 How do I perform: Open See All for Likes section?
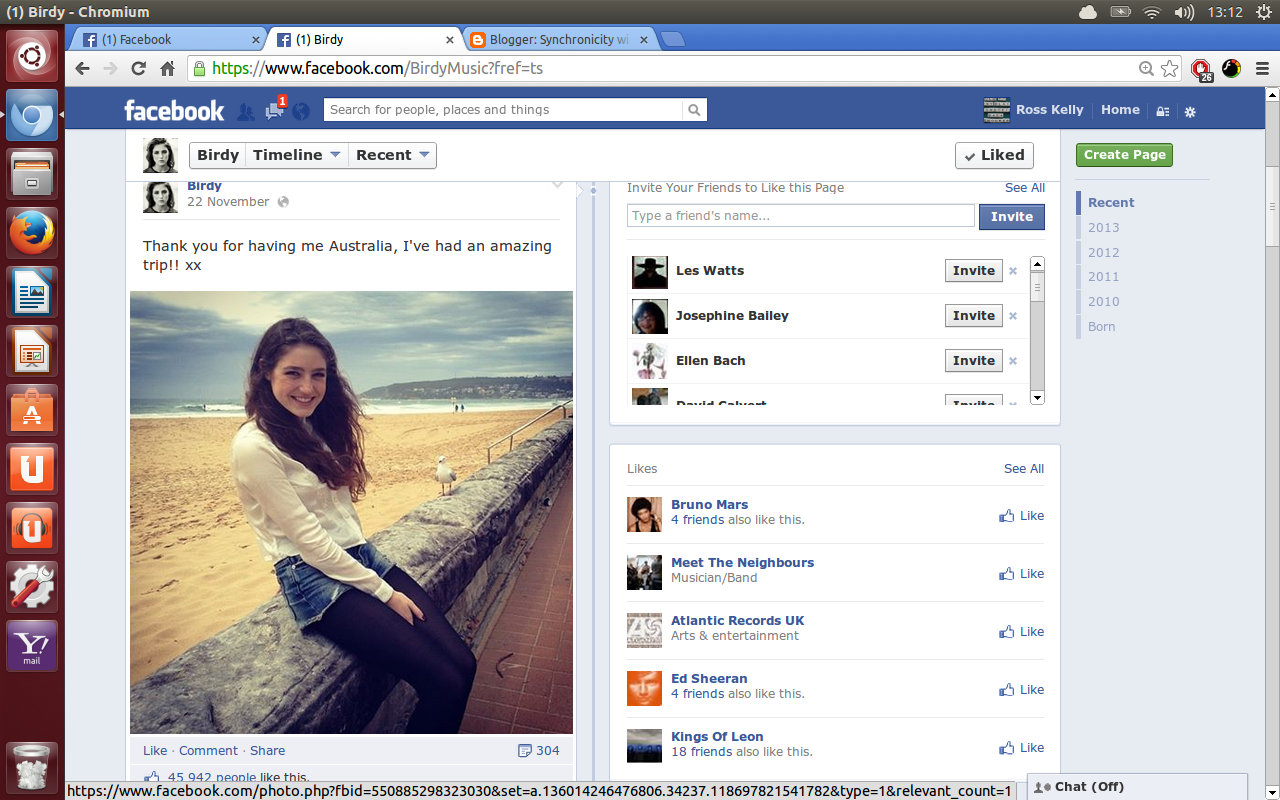click(1024, 468)
